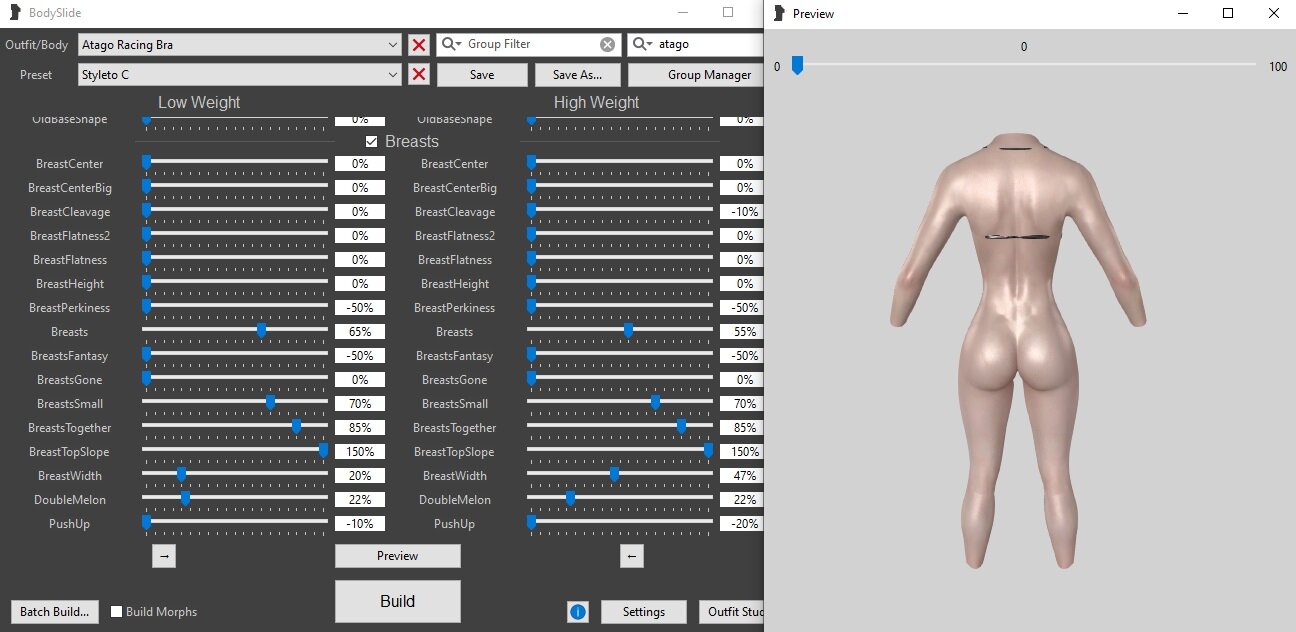Click the Low Weight Breasts 65% value box

(360, 332)
